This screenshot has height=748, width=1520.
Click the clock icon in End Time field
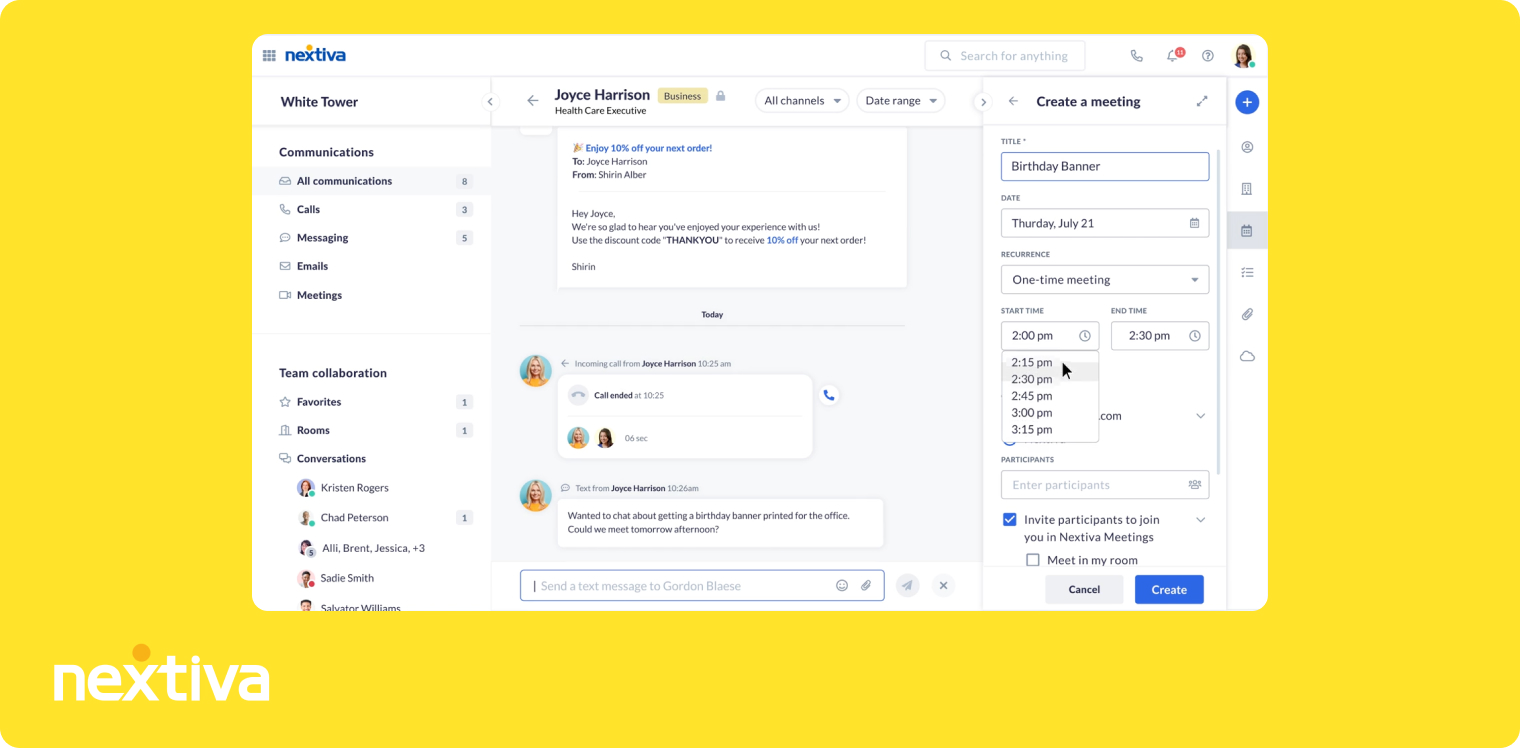[1194, 336]
